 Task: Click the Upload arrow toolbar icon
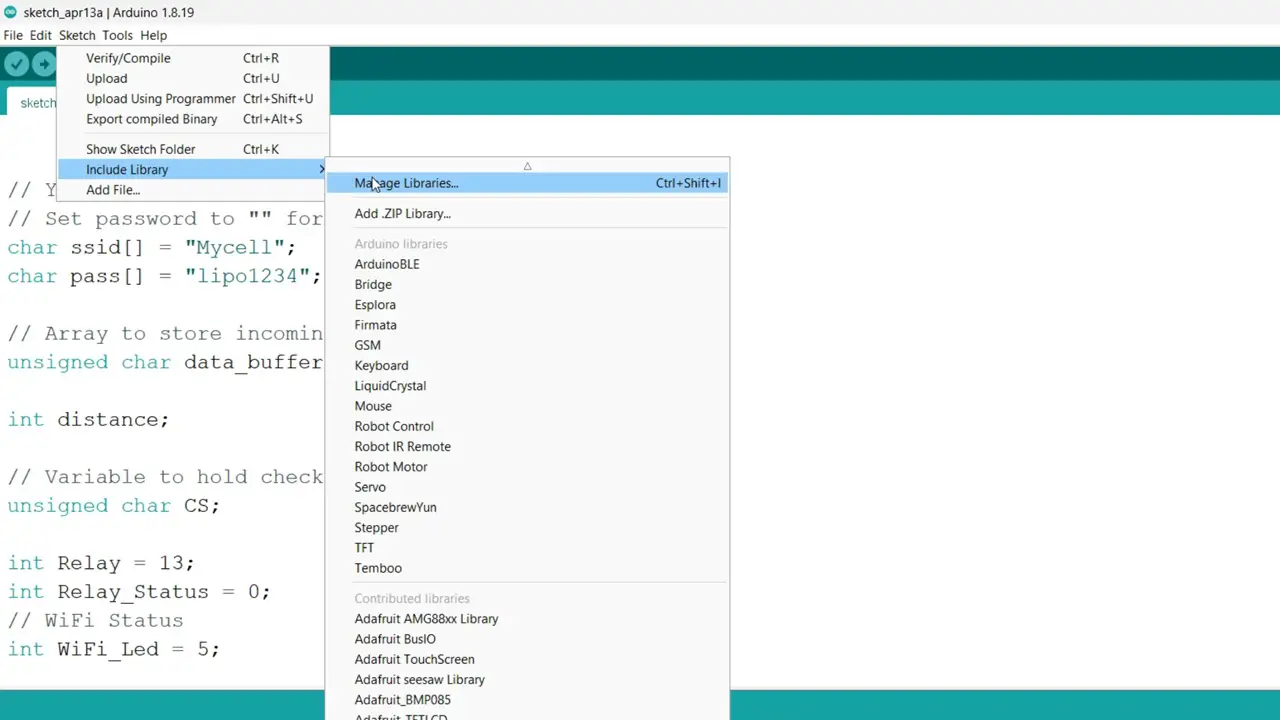point(44,64)
